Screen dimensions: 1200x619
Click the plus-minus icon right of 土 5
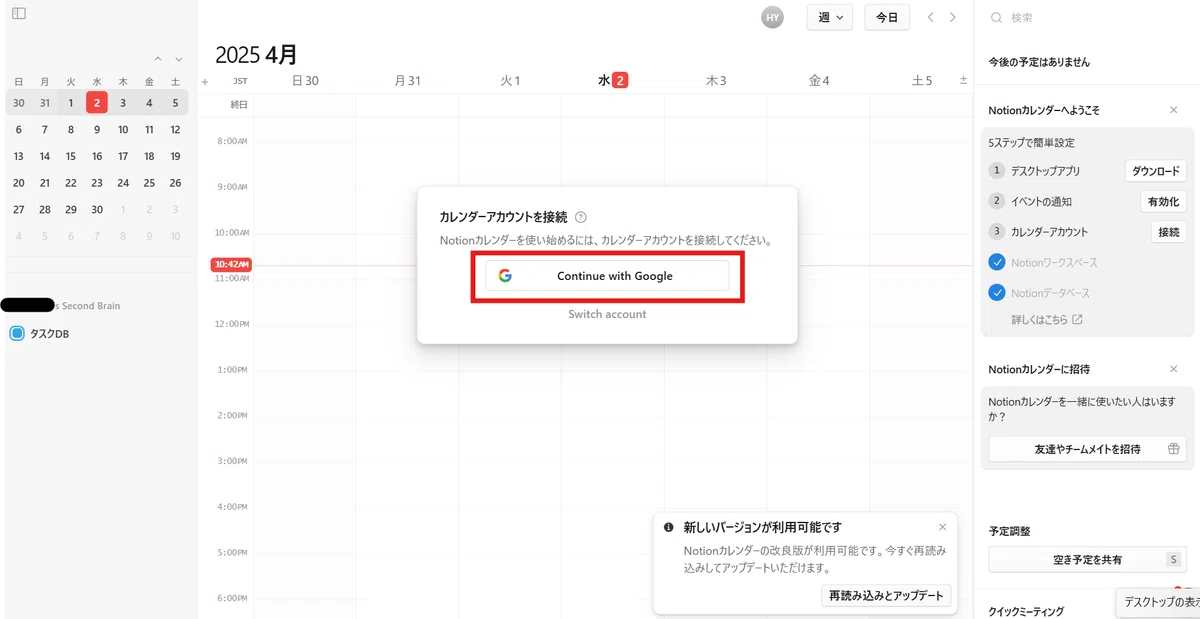963,81
